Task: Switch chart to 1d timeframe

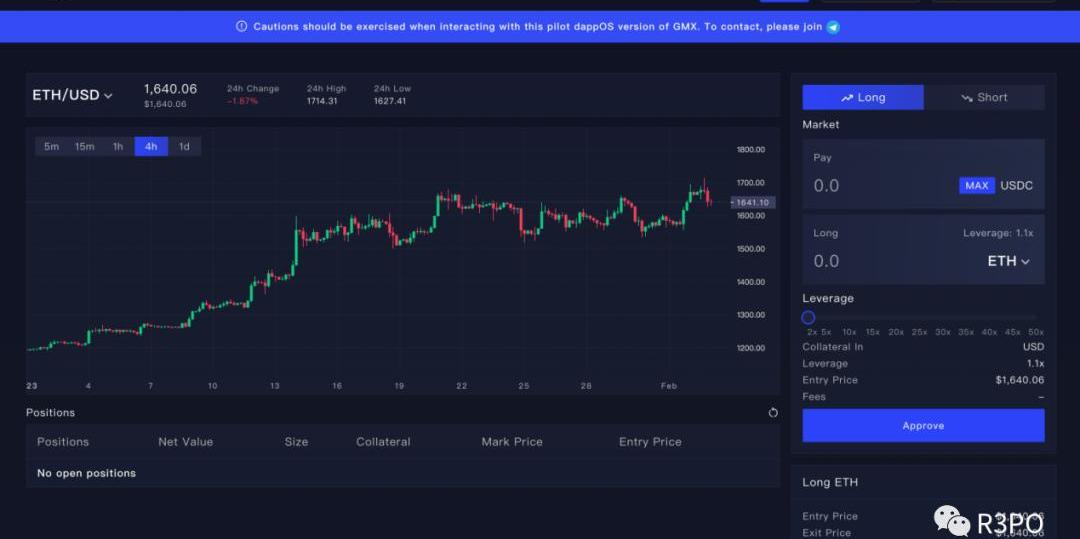Action: coord(184,147)
